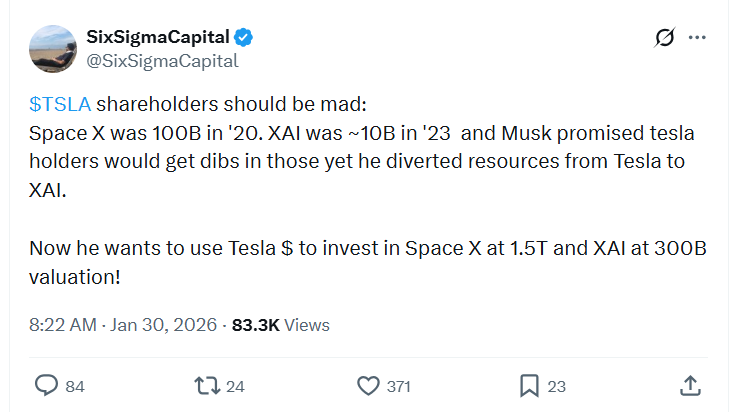Click the blue verified badge
The image size is (741, 412).
(244, 38)
